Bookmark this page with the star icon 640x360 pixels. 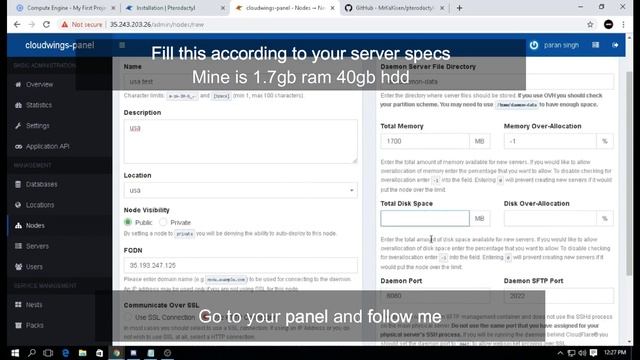(590, 24)
